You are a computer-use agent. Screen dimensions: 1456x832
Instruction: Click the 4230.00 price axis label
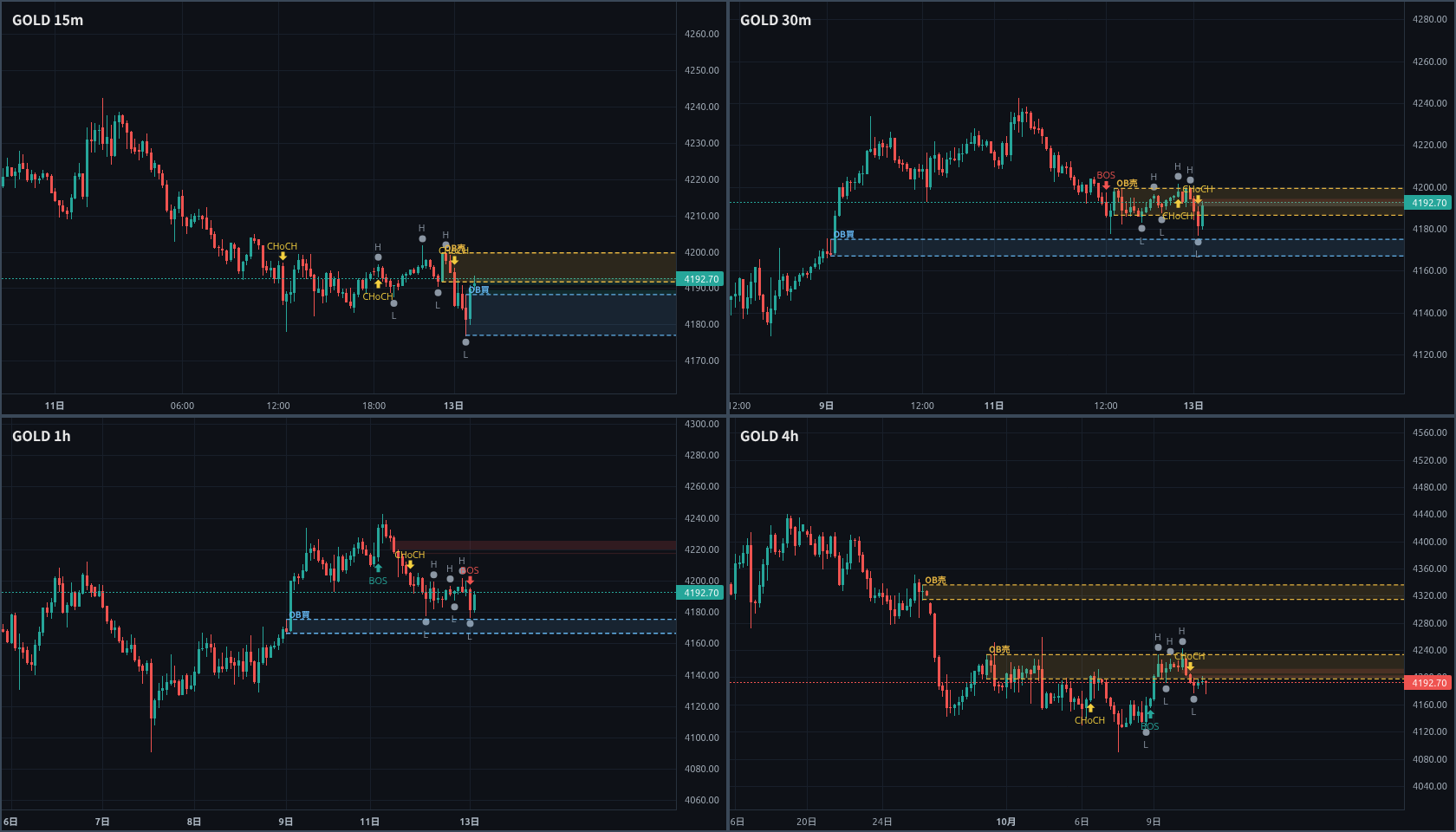coord(702,143)
